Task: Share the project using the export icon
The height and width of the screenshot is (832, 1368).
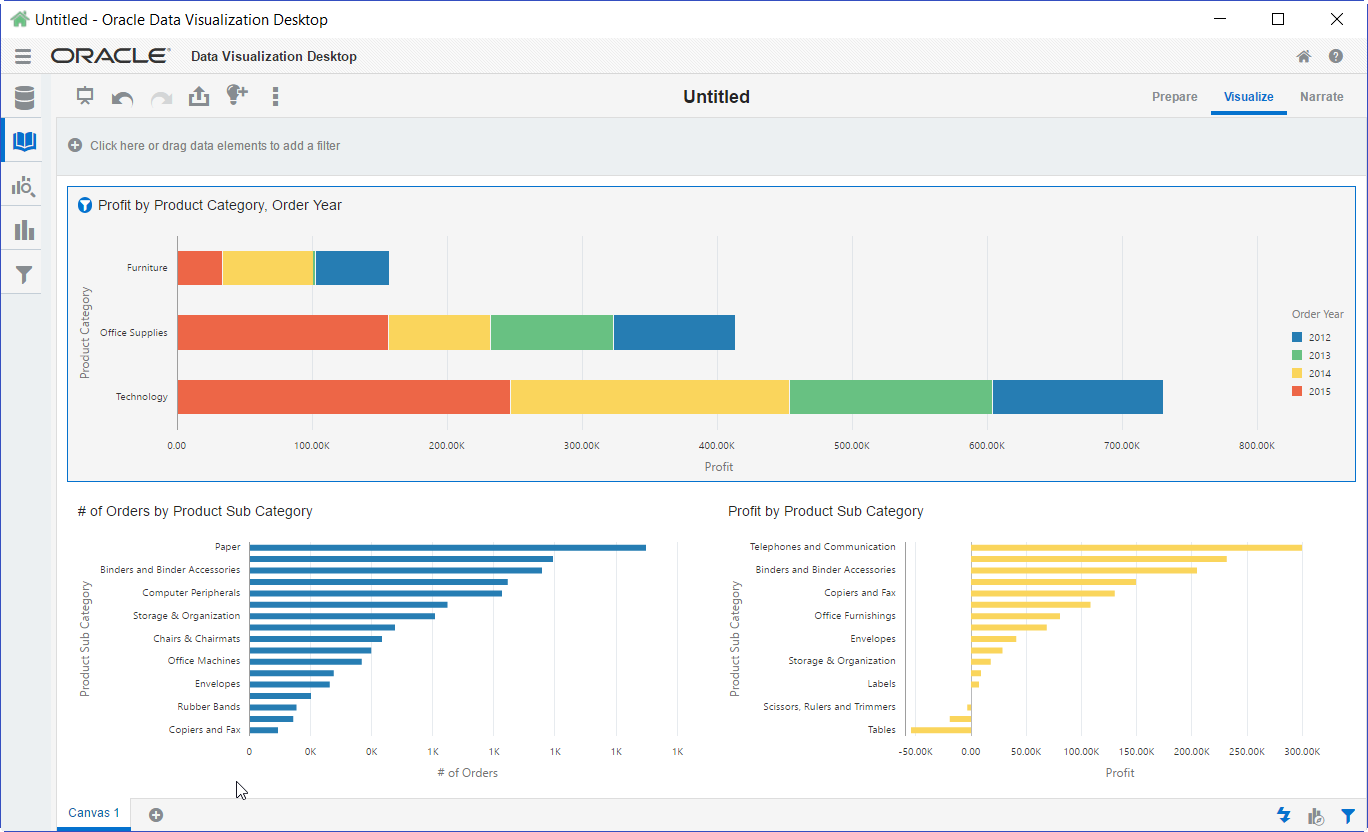Action: click(198, 96)
